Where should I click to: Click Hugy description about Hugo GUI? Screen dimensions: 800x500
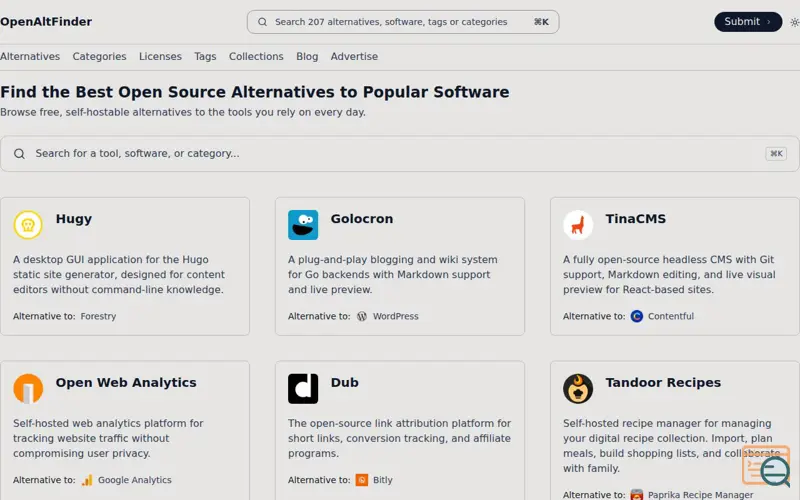119,274
